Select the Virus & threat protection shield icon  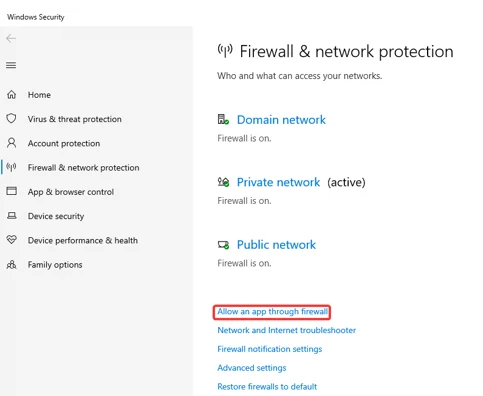click(11, 119)
